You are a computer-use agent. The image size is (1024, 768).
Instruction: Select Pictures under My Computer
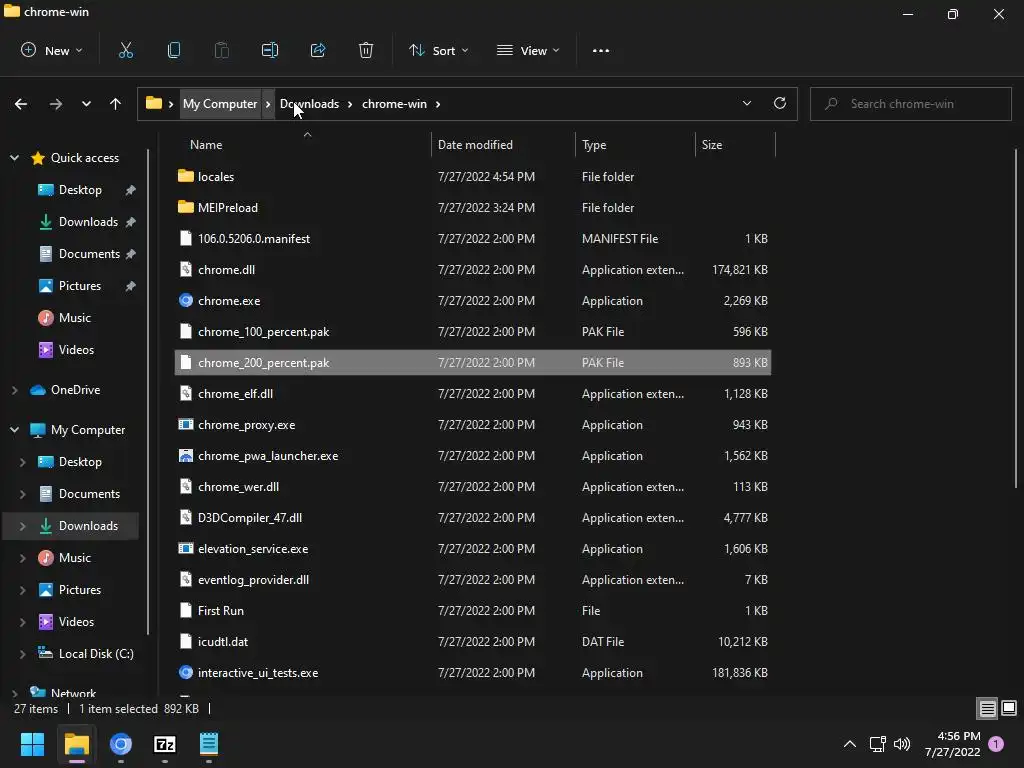tap(80, 590)
